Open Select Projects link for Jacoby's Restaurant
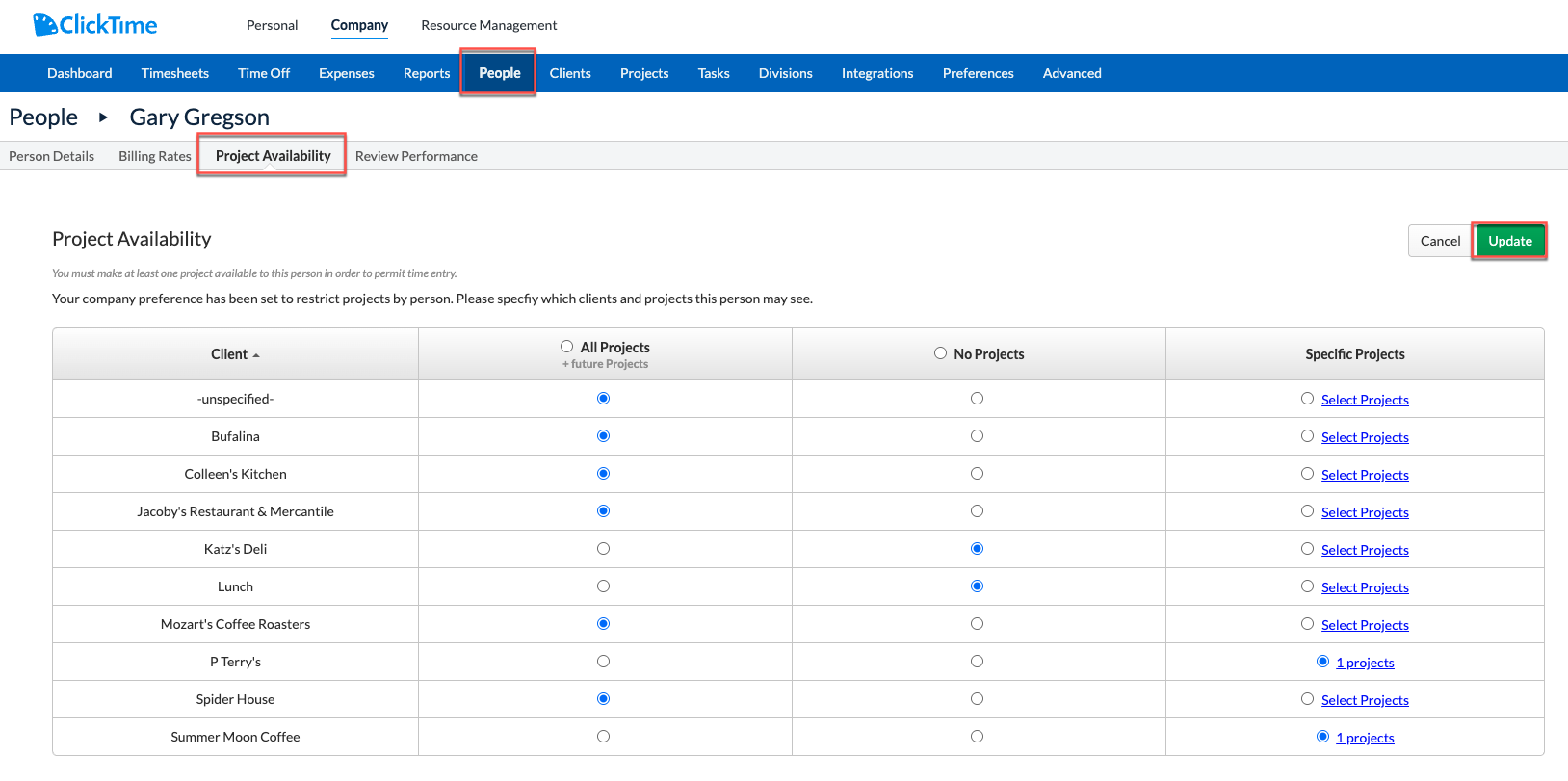 coord(1365,512)
